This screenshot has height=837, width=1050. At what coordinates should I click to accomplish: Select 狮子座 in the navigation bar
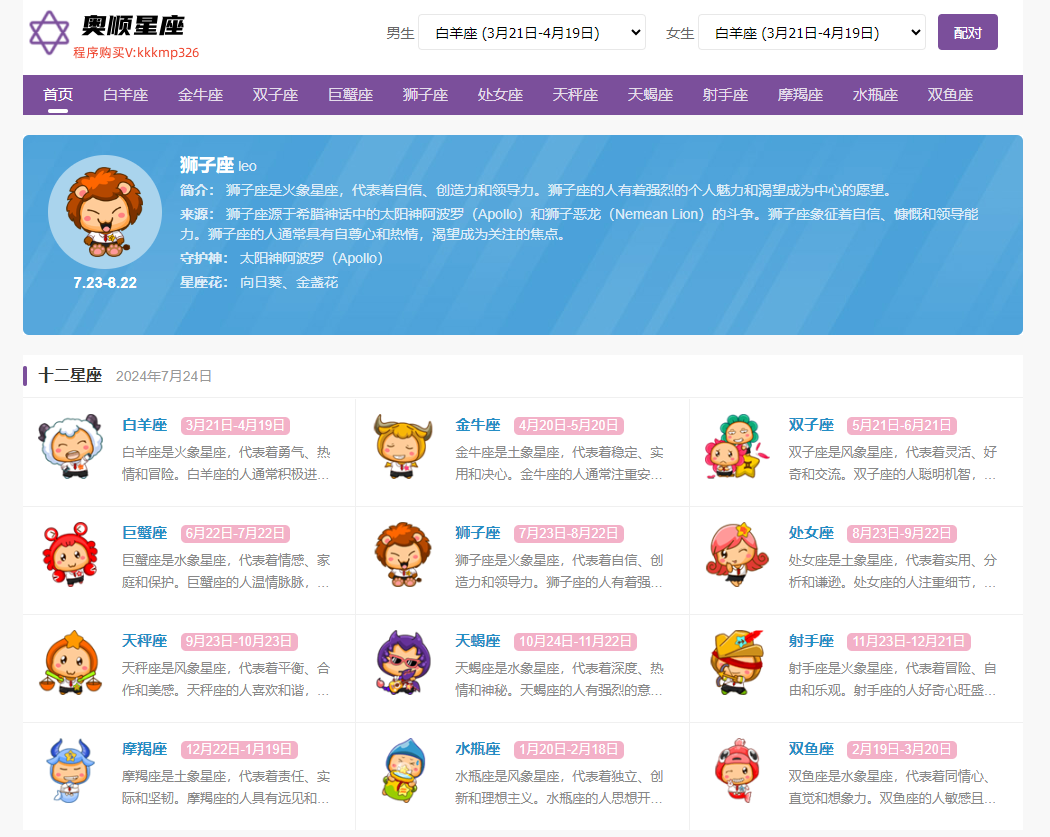[x=425, y=95]
